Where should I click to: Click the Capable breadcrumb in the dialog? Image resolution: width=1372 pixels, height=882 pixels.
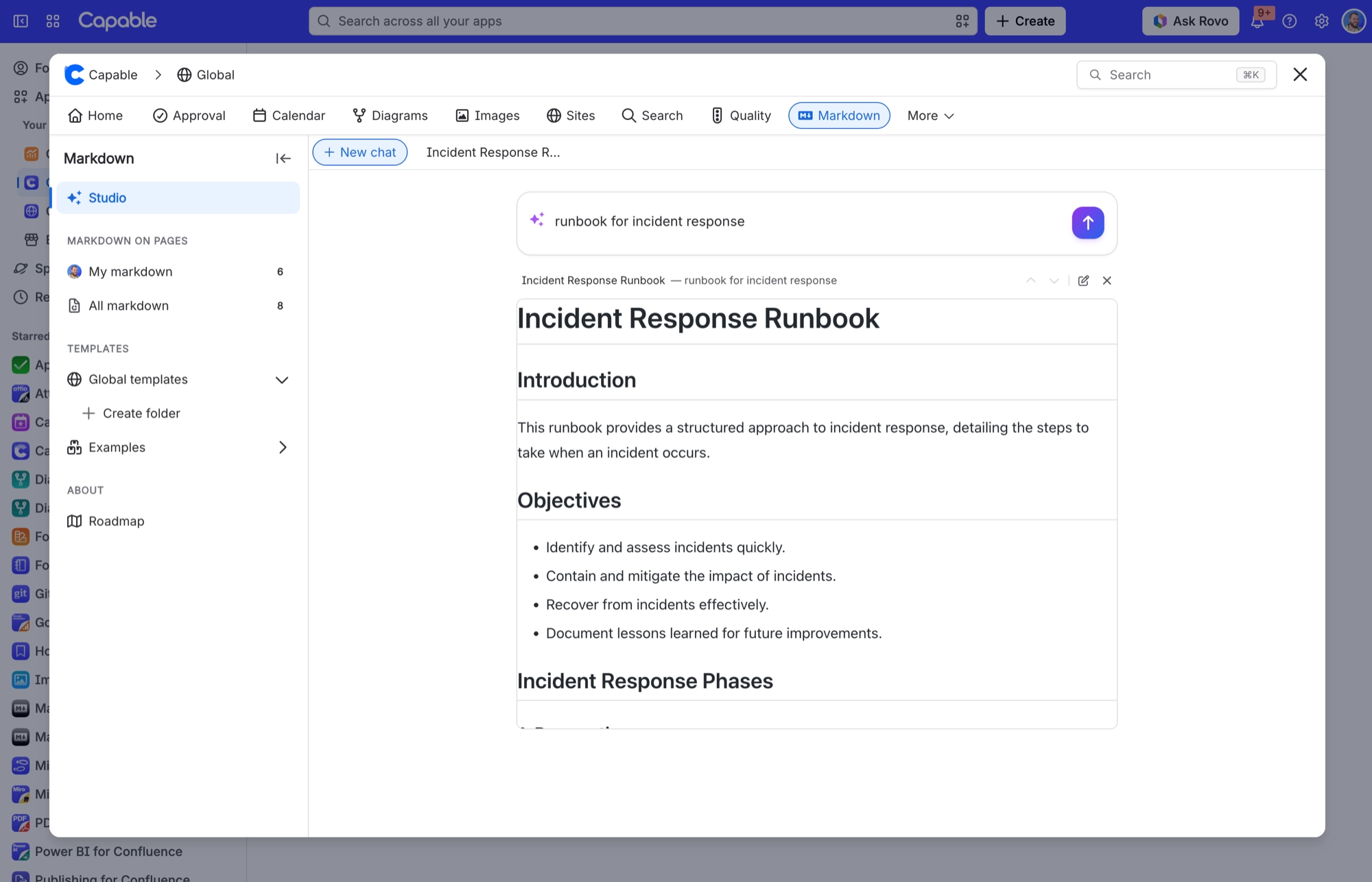102,75
